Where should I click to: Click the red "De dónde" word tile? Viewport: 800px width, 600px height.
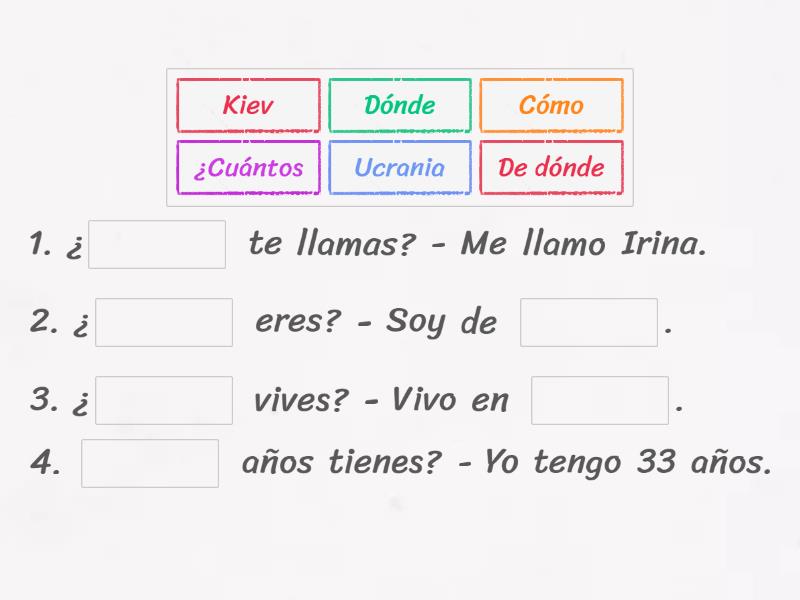[551, 167]
